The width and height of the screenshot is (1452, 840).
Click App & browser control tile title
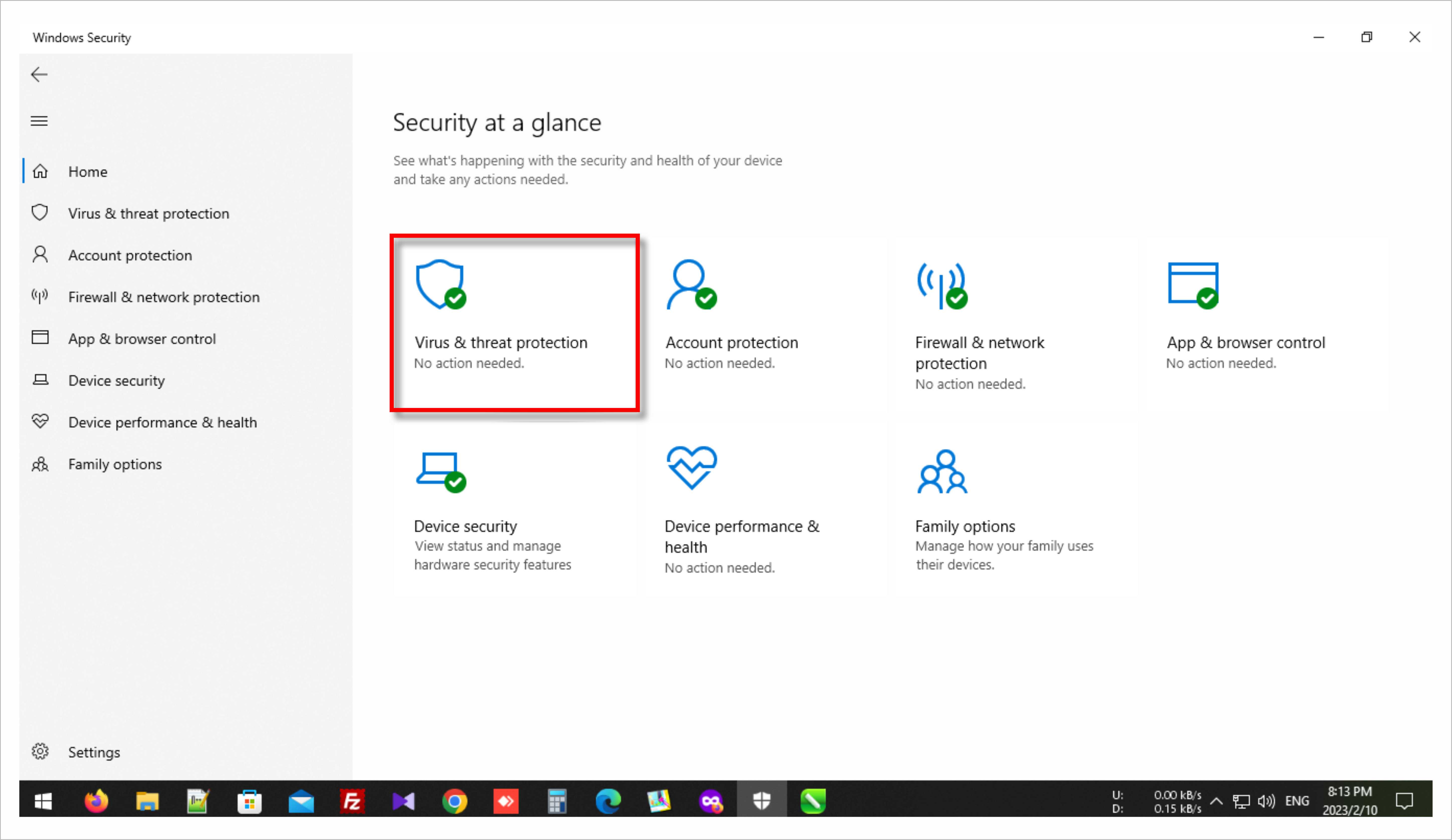click(1246, 343)
